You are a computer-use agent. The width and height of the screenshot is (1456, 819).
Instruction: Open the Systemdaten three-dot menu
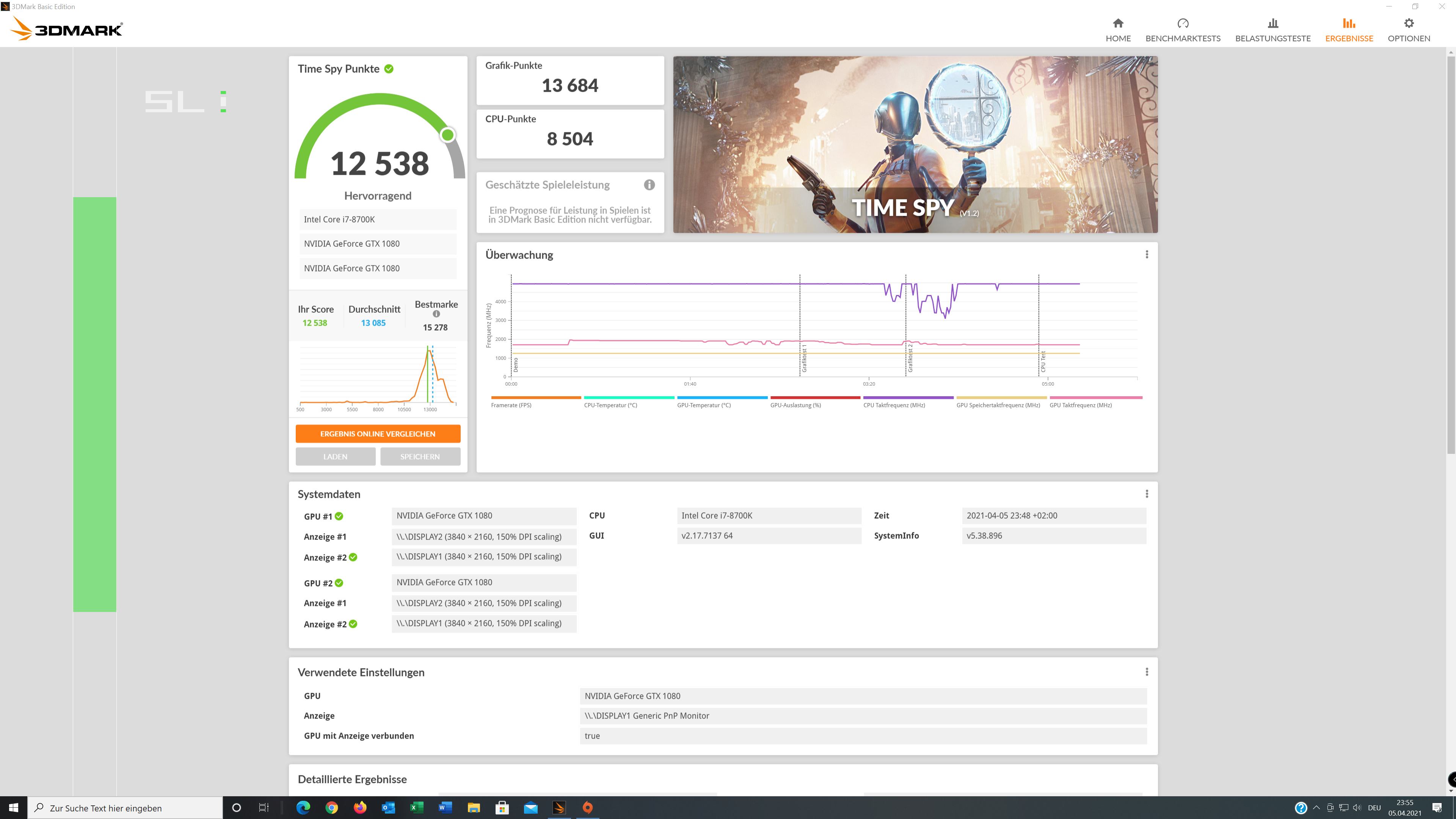pos(1146,494)
